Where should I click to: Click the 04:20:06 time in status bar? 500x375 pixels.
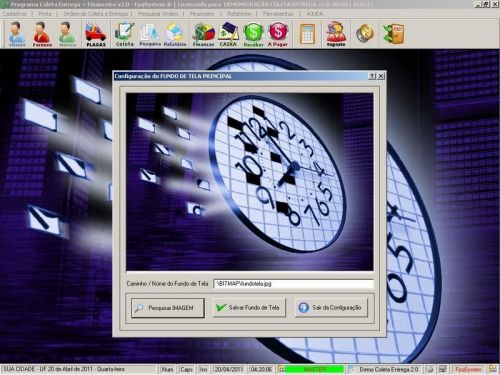pyautogui.click(x=261, y=369)
